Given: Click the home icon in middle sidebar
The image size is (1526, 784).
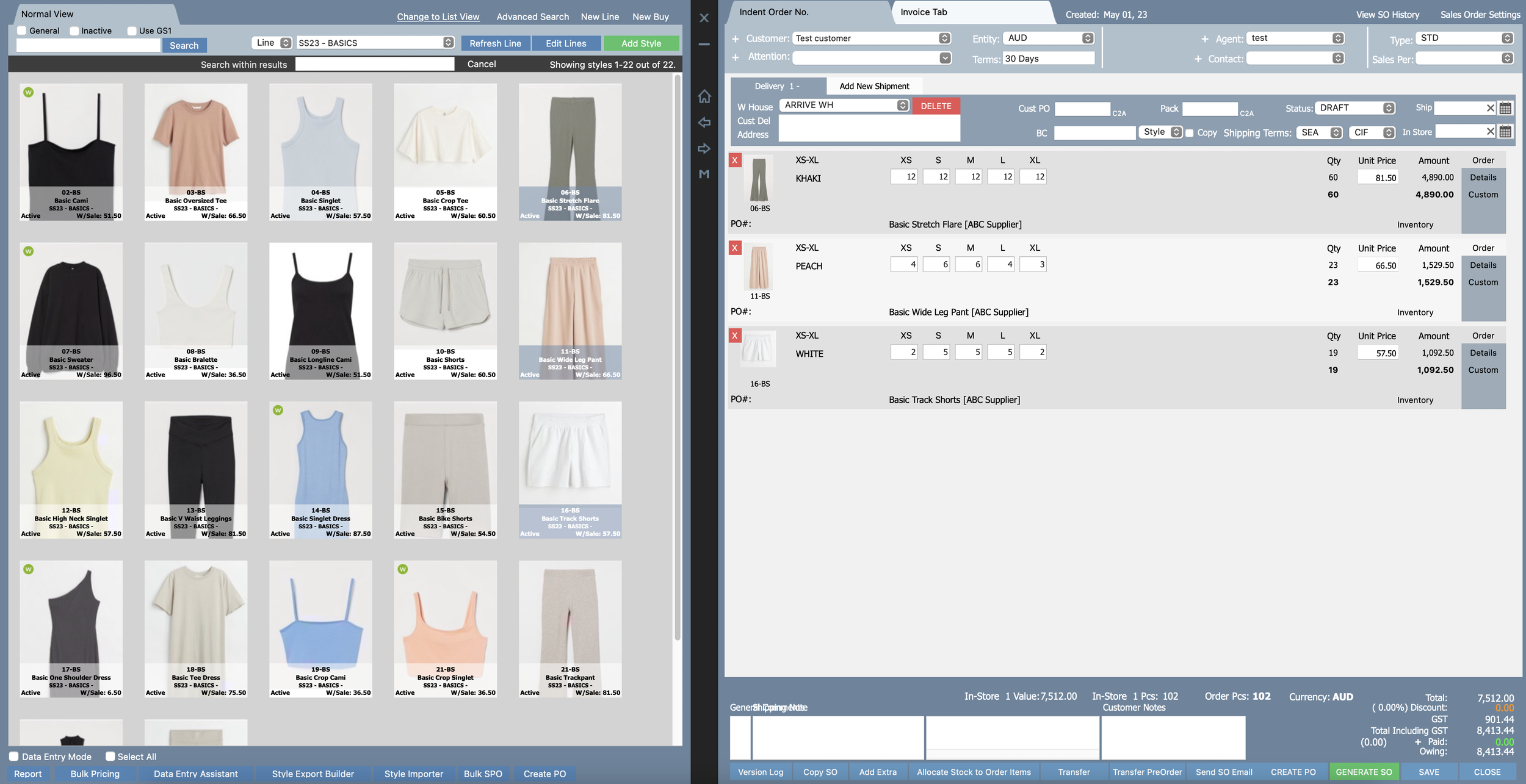Looking at the screenshot, I should 704,96.
